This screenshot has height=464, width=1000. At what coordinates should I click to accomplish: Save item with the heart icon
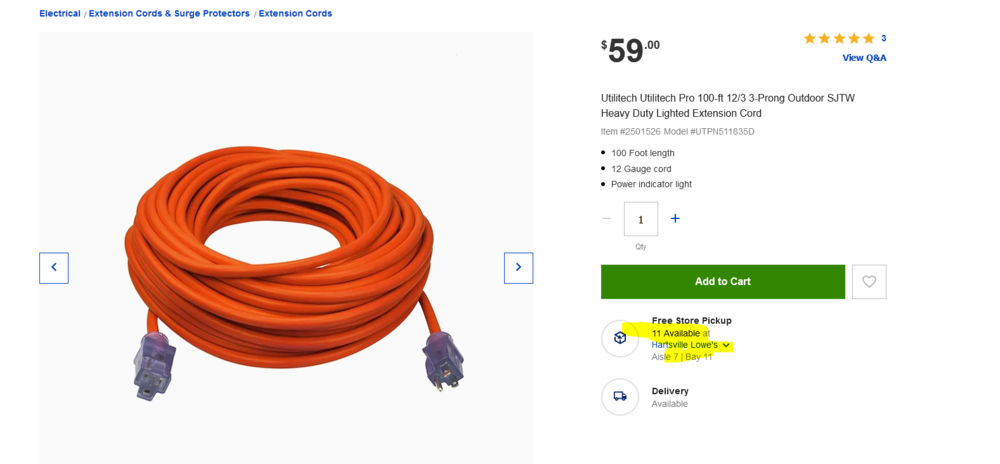tap(869, 282)
